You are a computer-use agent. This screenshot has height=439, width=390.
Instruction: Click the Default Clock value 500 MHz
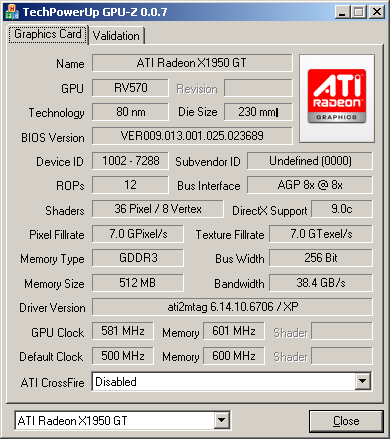(123, 356)
